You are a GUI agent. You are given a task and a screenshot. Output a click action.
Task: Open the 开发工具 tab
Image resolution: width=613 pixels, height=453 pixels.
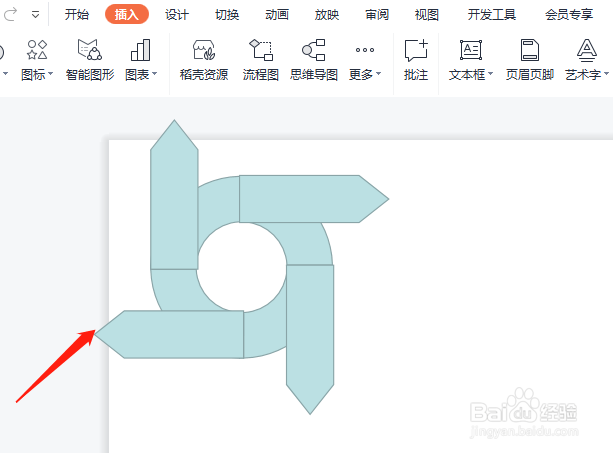click(492, 15)
